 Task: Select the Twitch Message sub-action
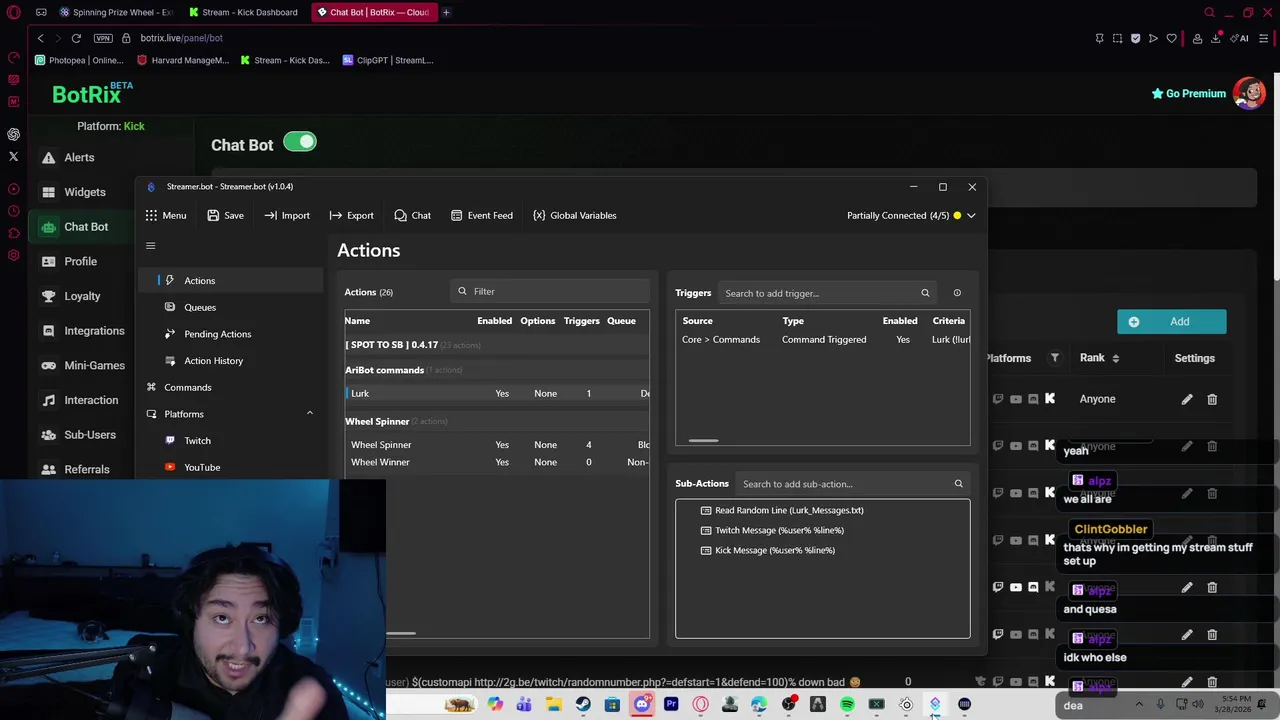(x=779, y=530)
